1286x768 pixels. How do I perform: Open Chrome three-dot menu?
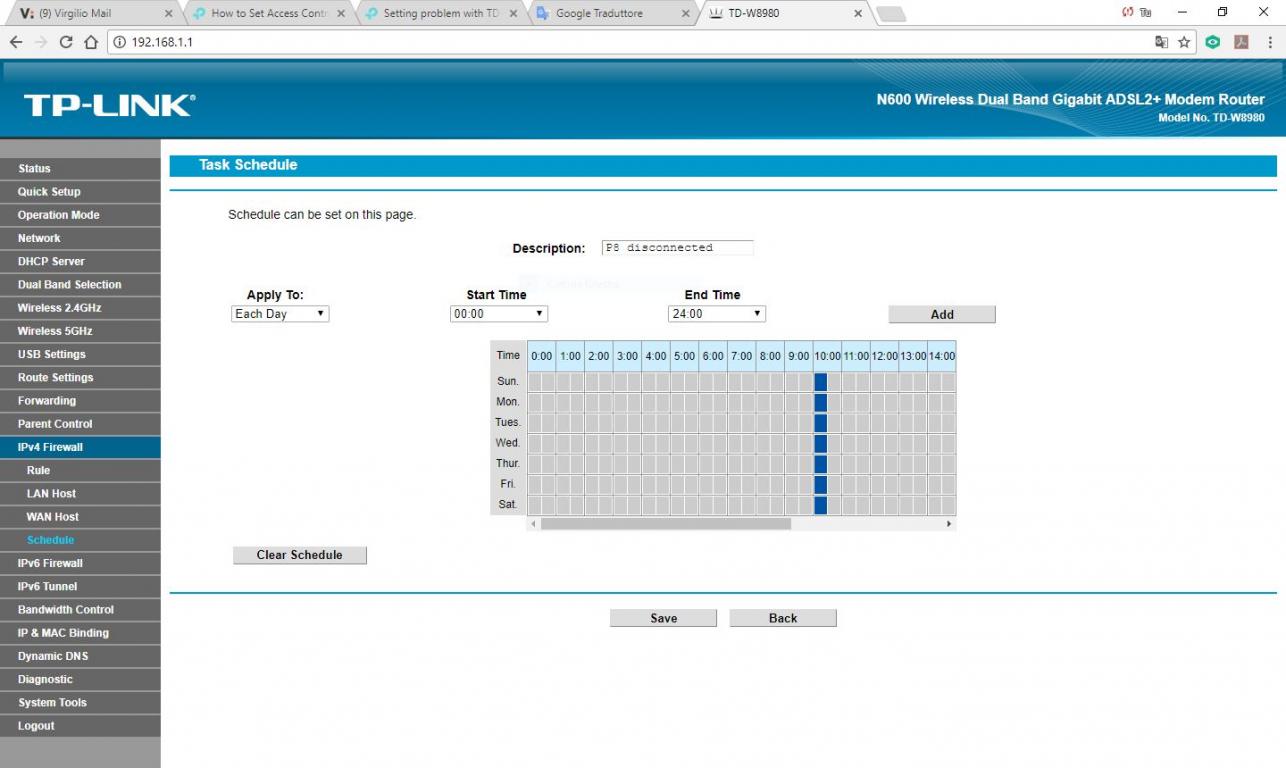point(1269,42)
